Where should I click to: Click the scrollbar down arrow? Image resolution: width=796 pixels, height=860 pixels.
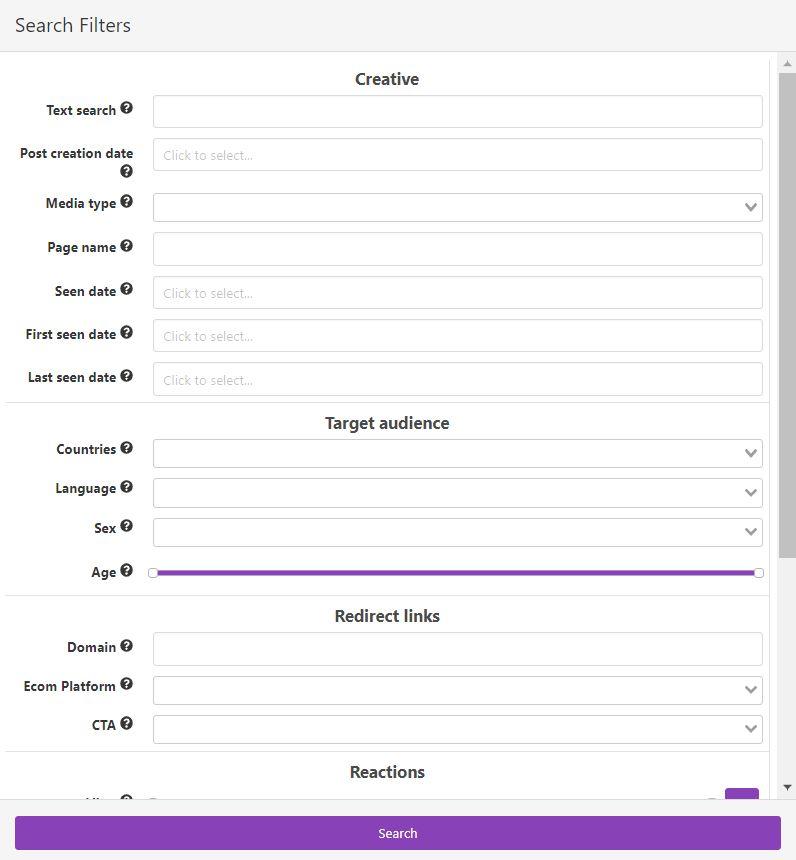(787, 788)
